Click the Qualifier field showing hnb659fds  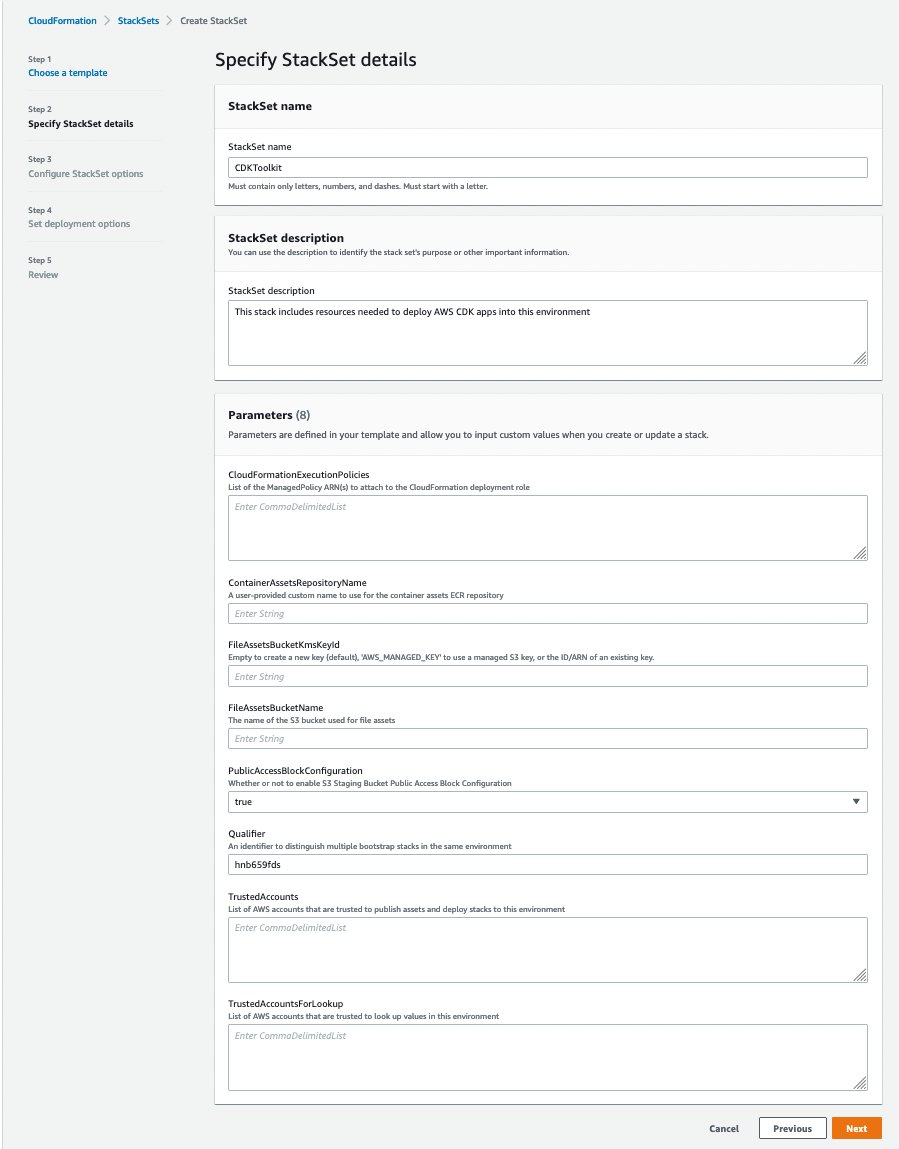click(x=547, y=864)
